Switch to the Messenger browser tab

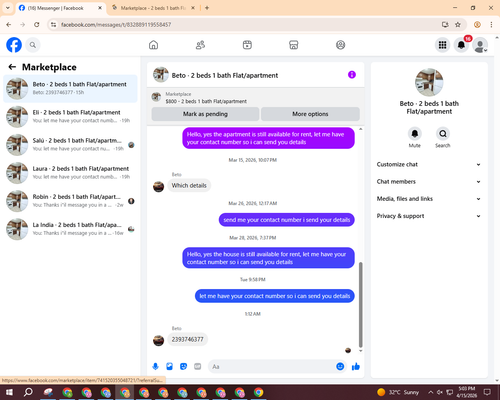(60, 8)
